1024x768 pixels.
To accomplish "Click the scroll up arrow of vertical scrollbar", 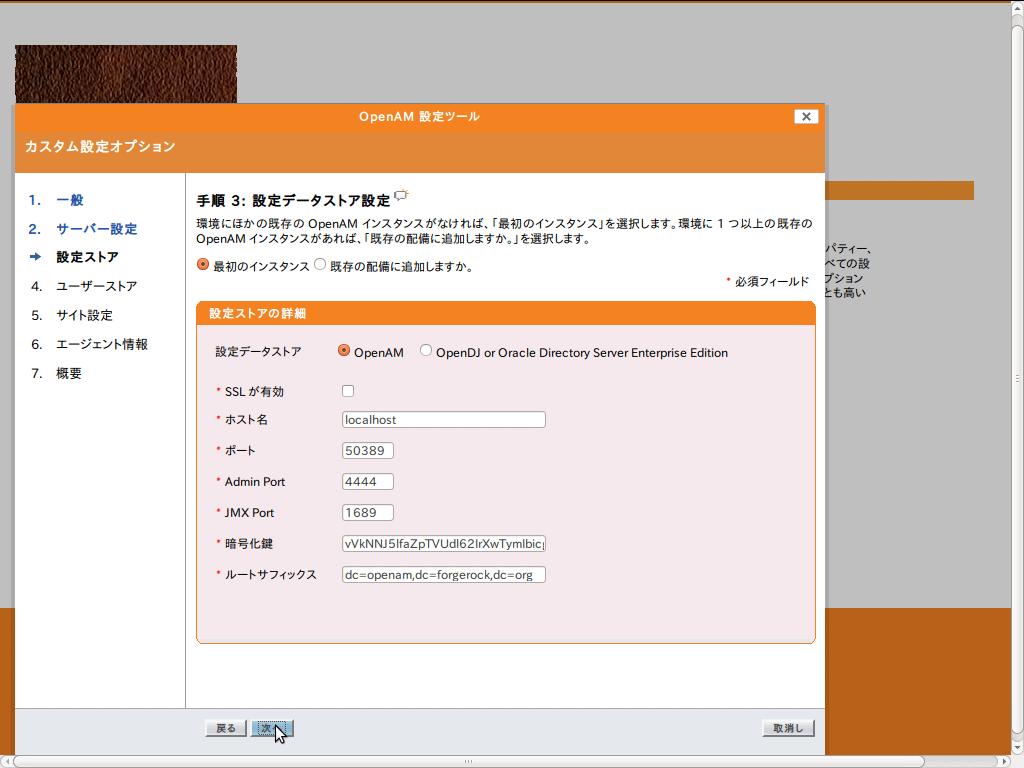I will [x=1017, y=8].
